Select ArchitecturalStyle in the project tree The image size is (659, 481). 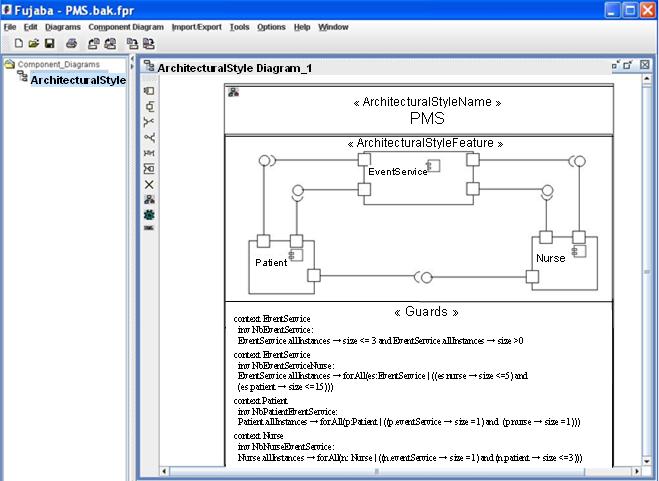pyautogui.click(x=77, y=80)
